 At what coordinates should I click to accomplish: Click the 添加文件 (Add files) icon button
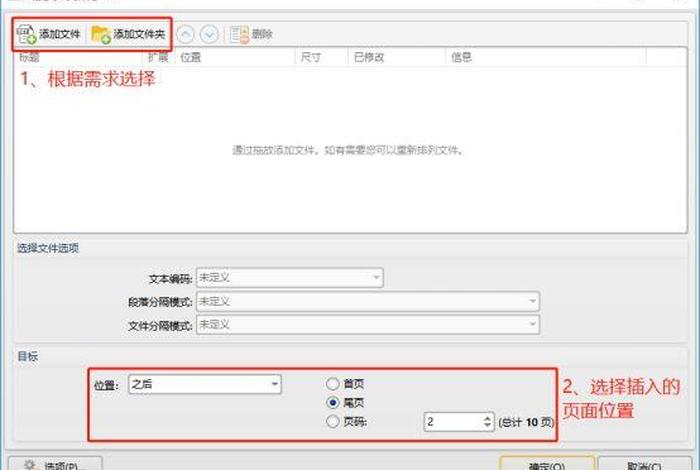[48, 34]
